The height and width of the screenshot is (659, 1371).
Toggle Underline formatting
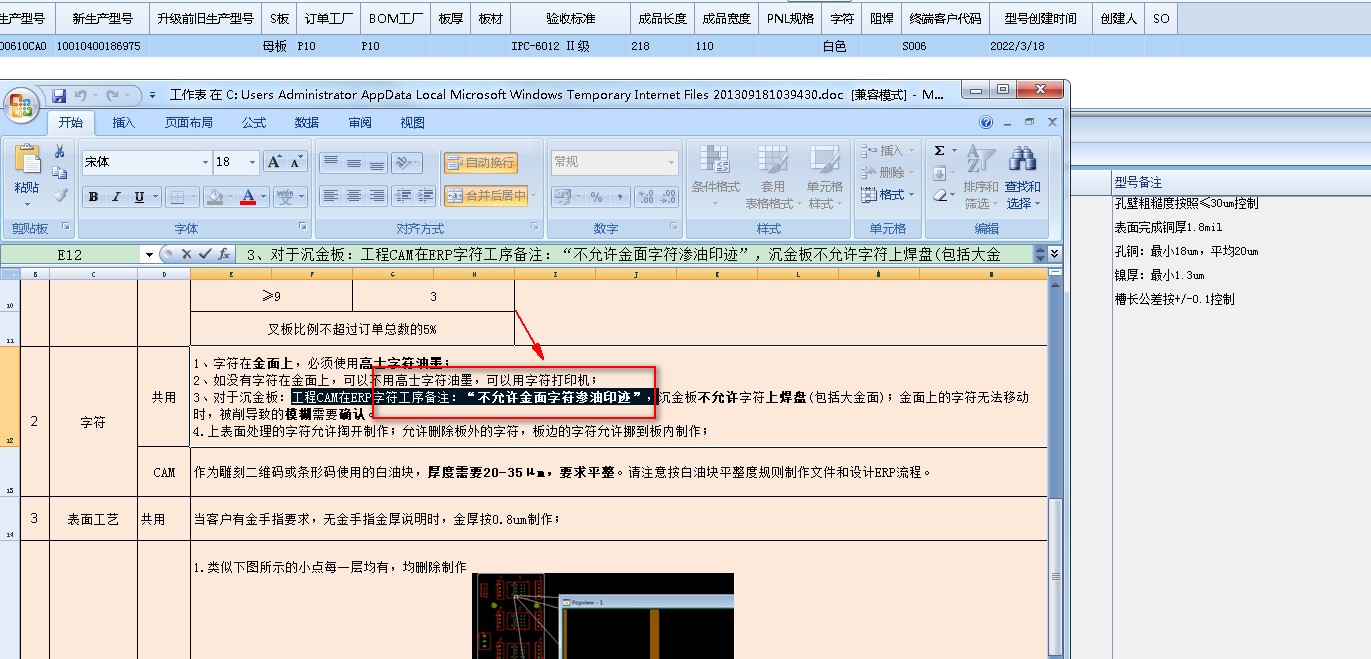139,197
